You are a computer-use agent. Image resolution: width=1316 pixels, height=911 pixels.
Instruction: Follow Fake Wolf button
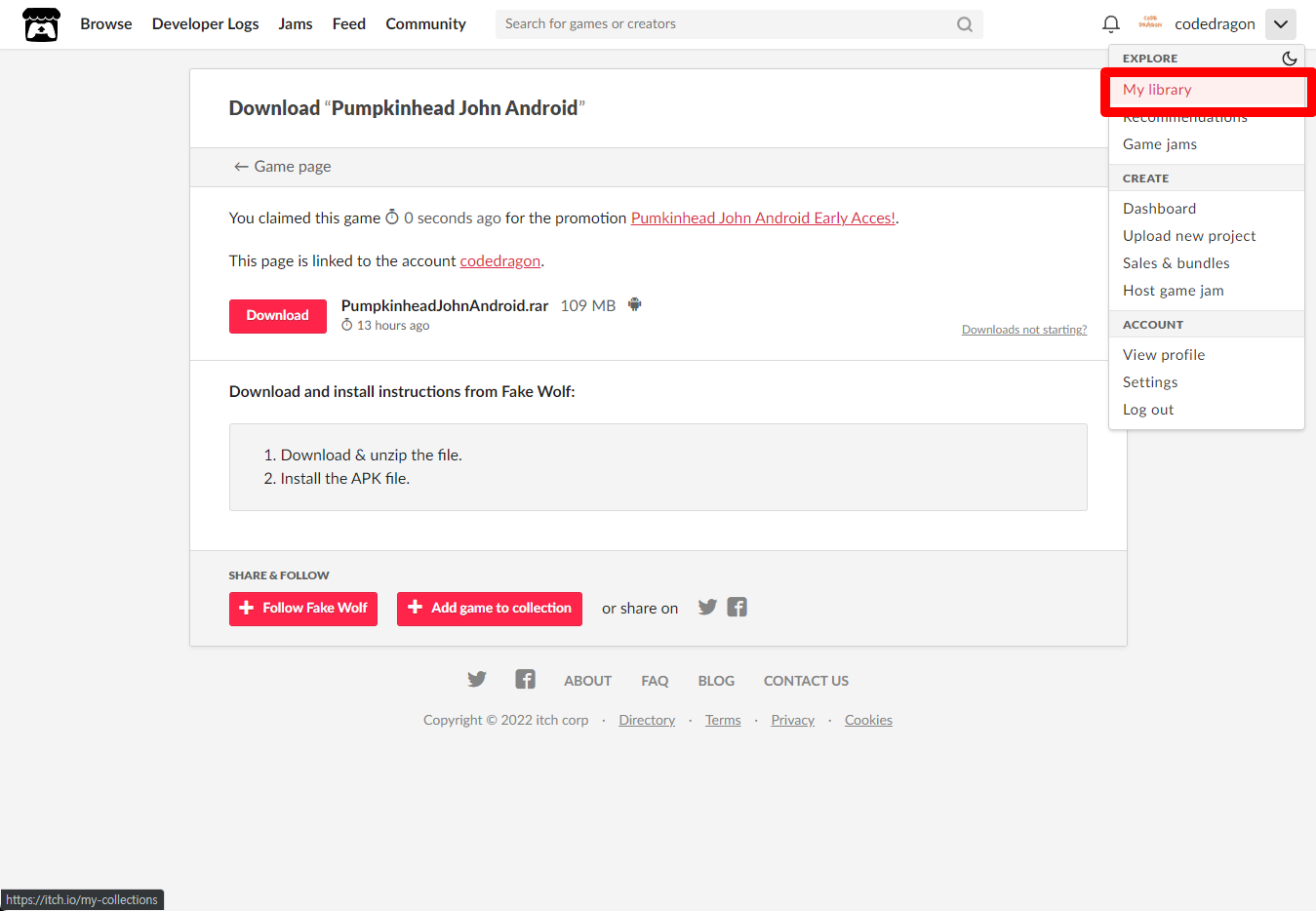(x=303, y=609)
